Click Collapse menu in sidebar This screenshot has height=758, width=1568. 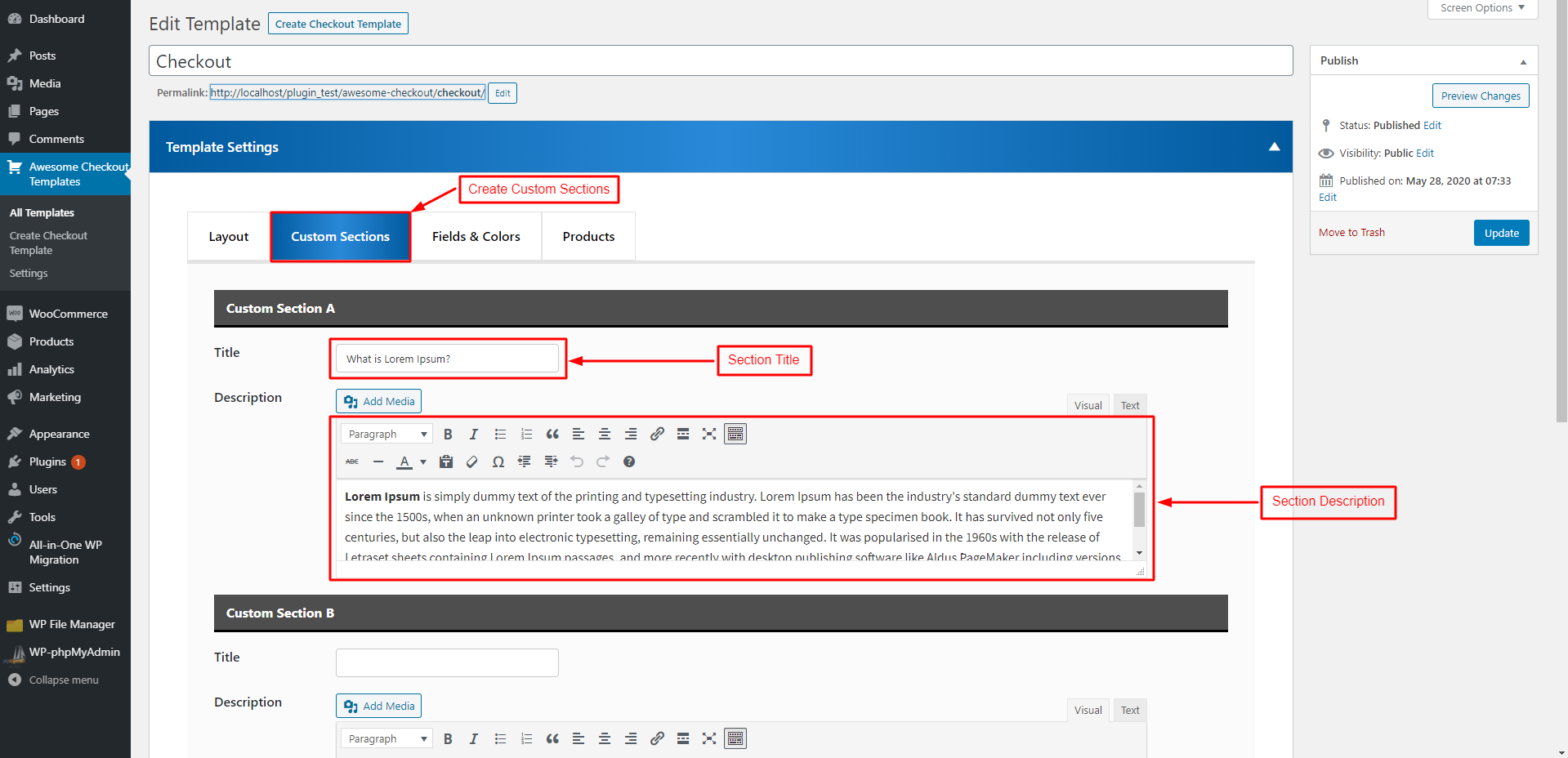(65, 680)
